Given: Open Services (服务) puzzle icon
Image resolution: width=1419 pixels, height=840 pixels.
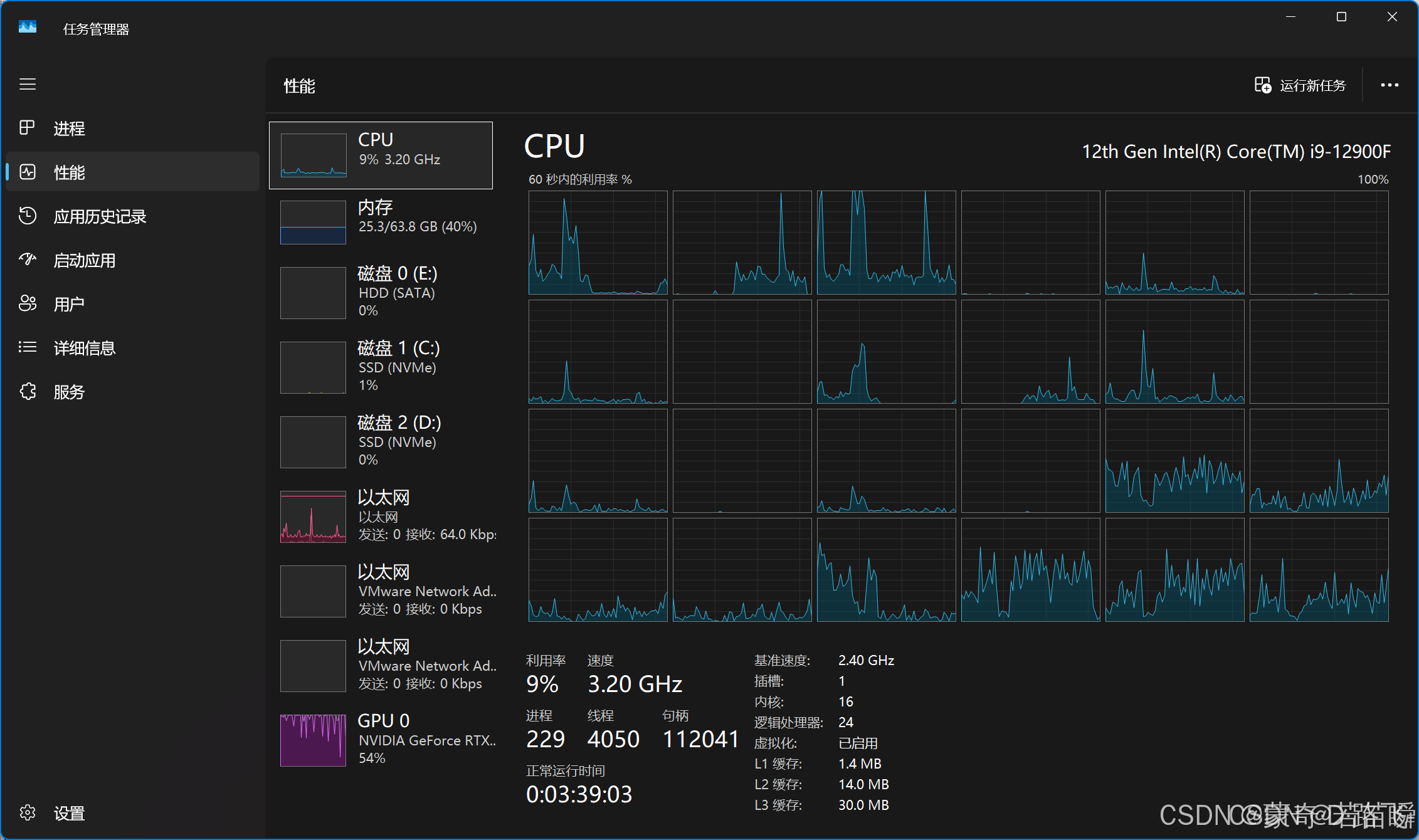Looking at the screenshot, I should 28,391.
